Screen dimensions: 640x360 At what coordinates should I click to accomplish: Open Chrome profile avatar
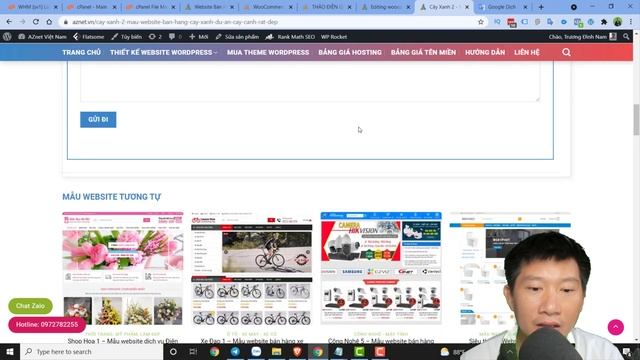click(618, 22)
